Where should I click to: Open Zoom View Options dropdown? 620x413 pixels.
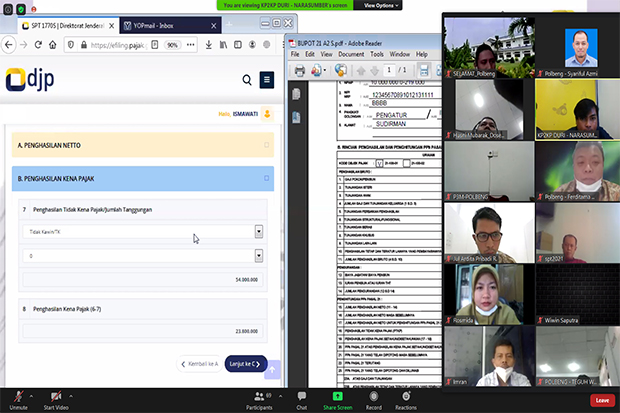tap(381, 5)
